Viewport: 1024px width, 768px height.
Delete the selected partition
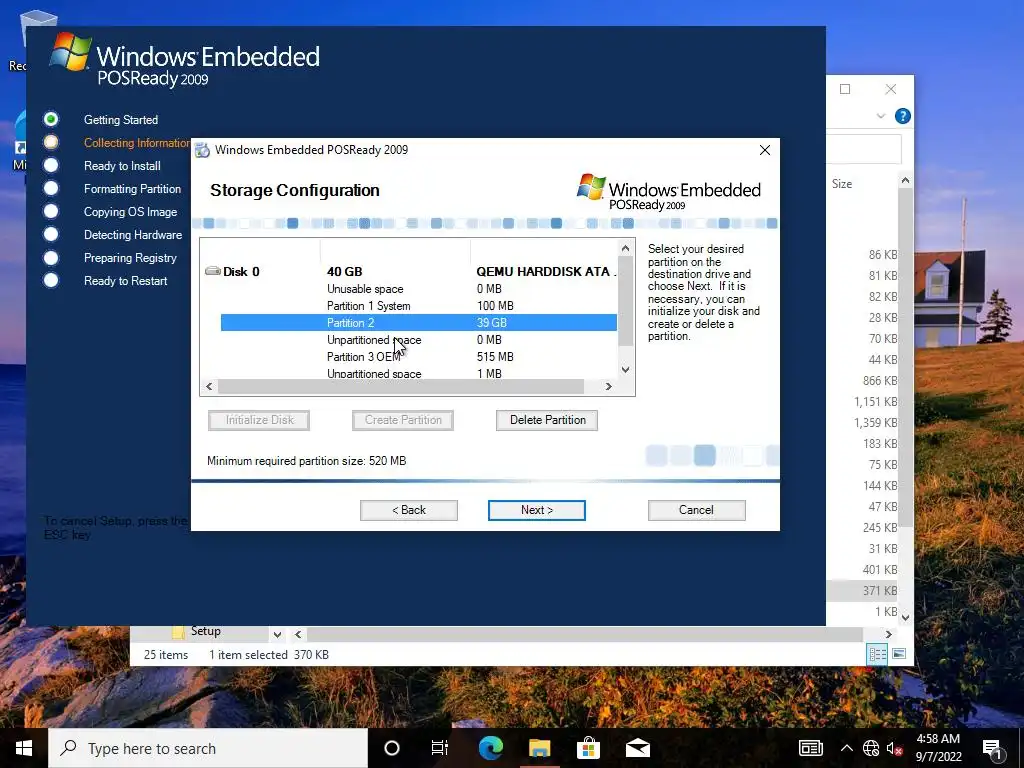547,420
